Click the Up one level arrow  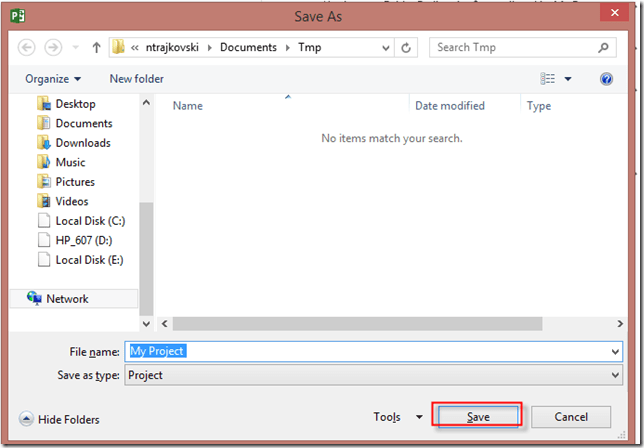click(x=96, y=47)
